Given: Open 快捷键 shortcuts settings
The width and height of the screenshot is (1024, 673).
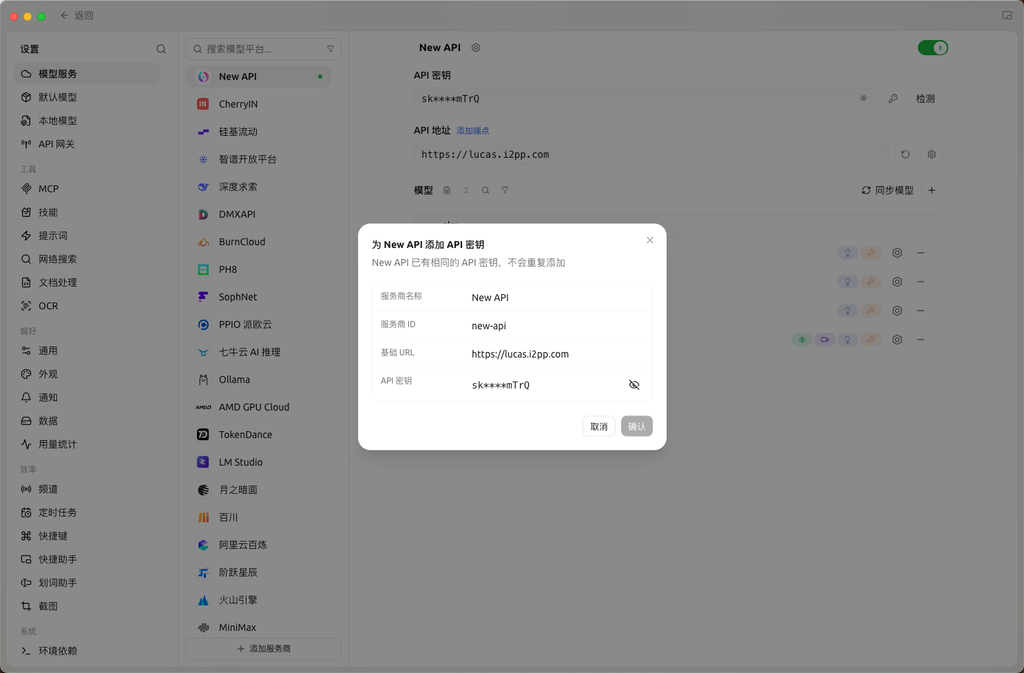Looking at the screenshot, I should (87, 536).
